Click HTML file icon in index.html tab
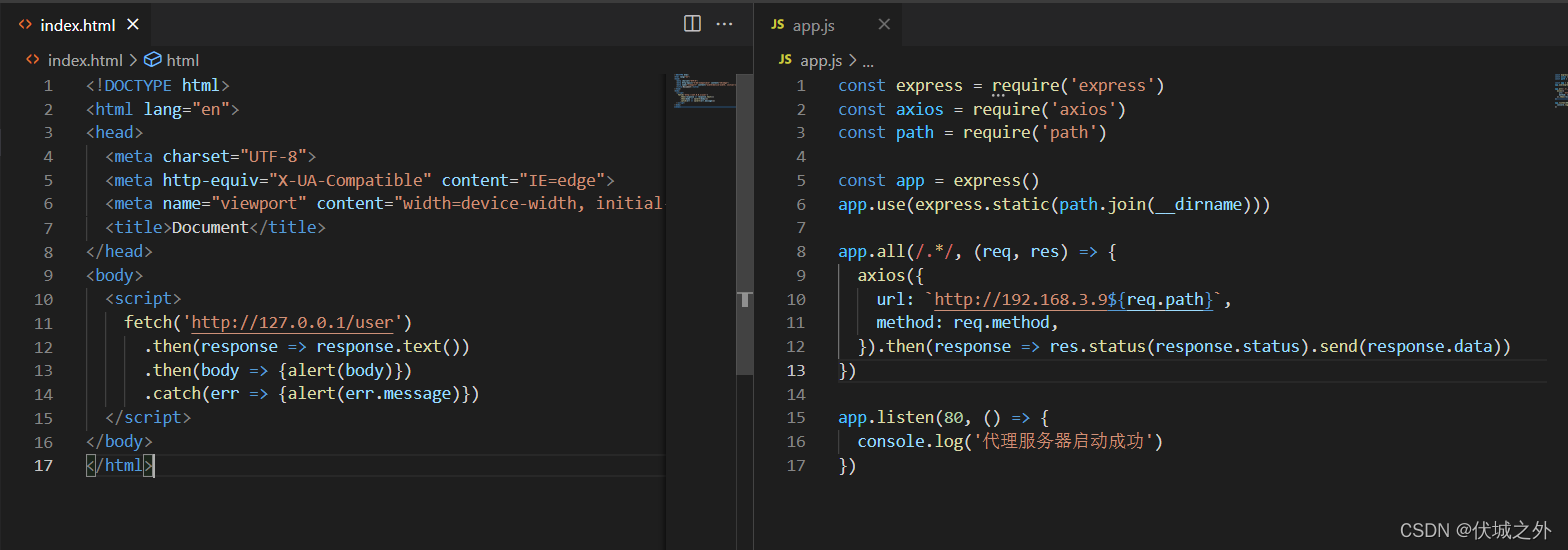The height and width of the screenshot is (550, 1568). click(25, 25)
